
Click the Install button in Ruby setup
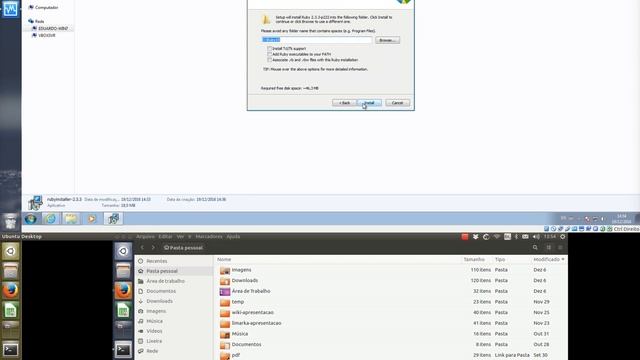[369, 103]
